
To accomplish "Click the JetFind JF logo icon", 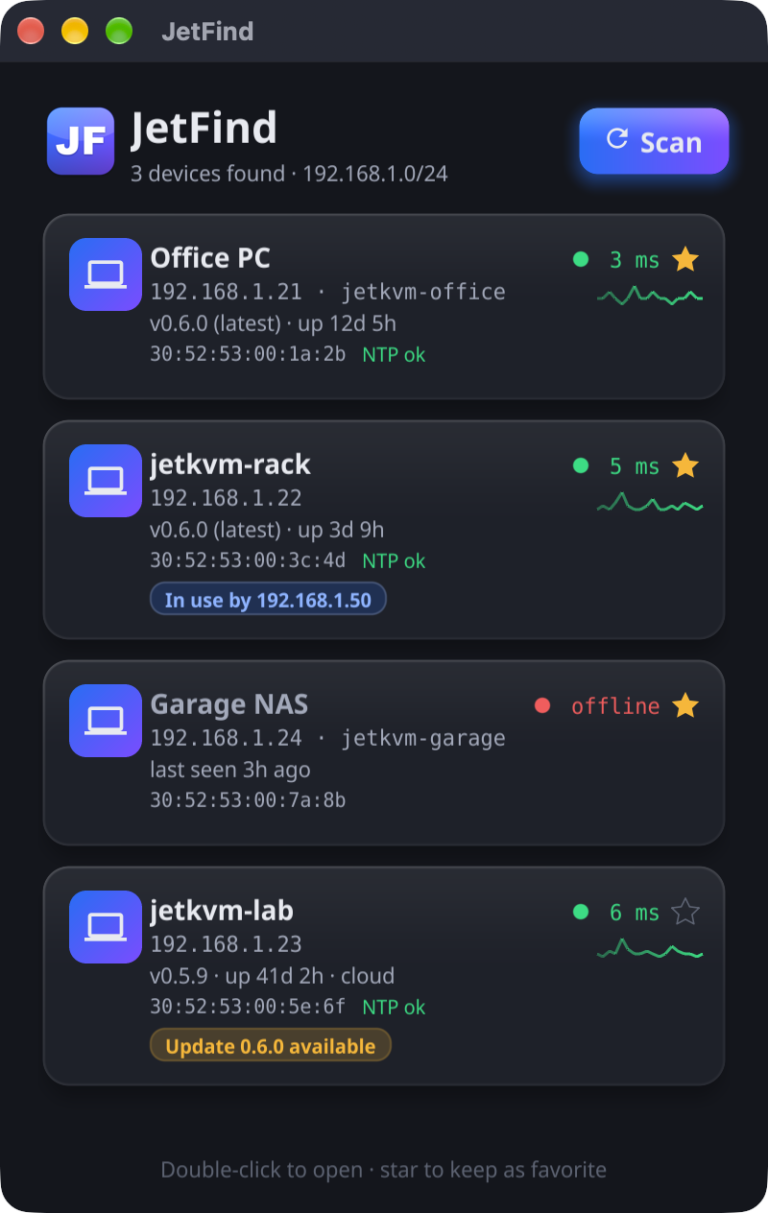I will click(81, 141).
